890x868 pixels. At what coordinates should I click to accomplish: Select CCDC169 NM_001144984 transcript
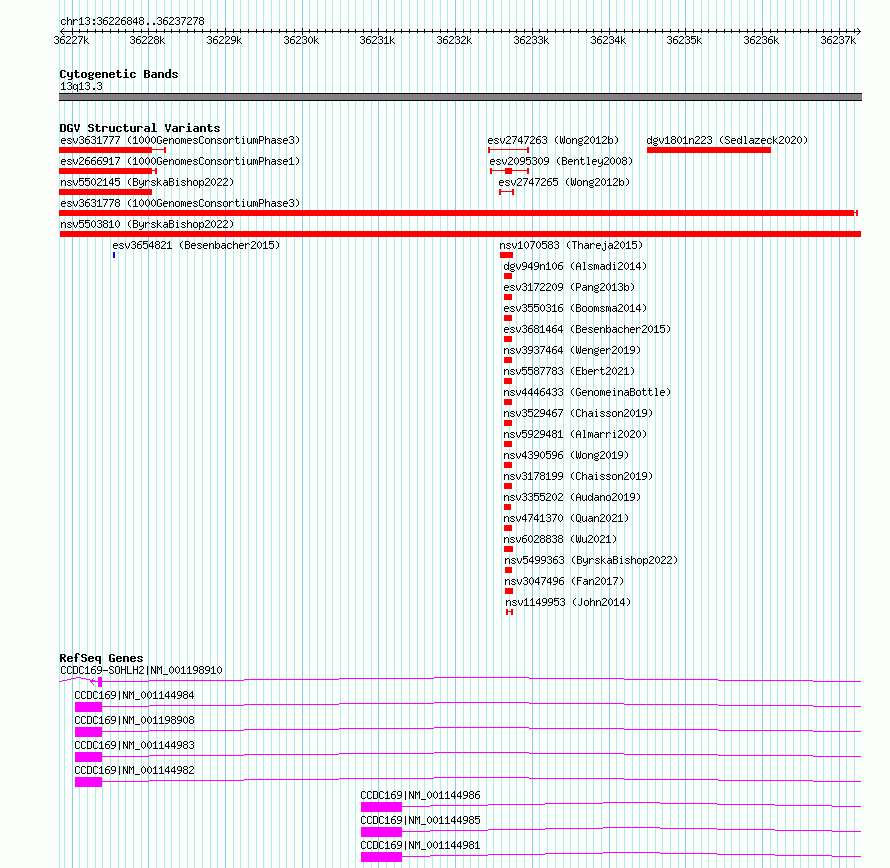[134, 695]
